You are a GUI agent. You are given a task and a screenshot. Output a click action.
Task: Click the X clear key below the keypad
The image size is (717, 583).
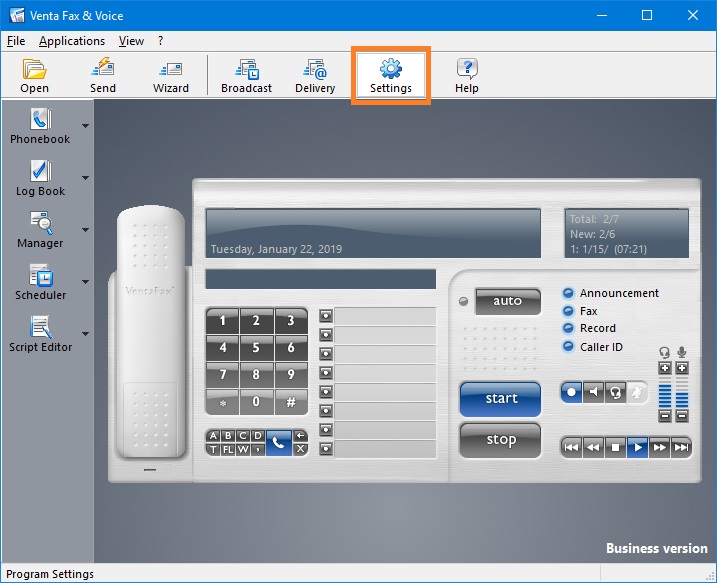300,449
